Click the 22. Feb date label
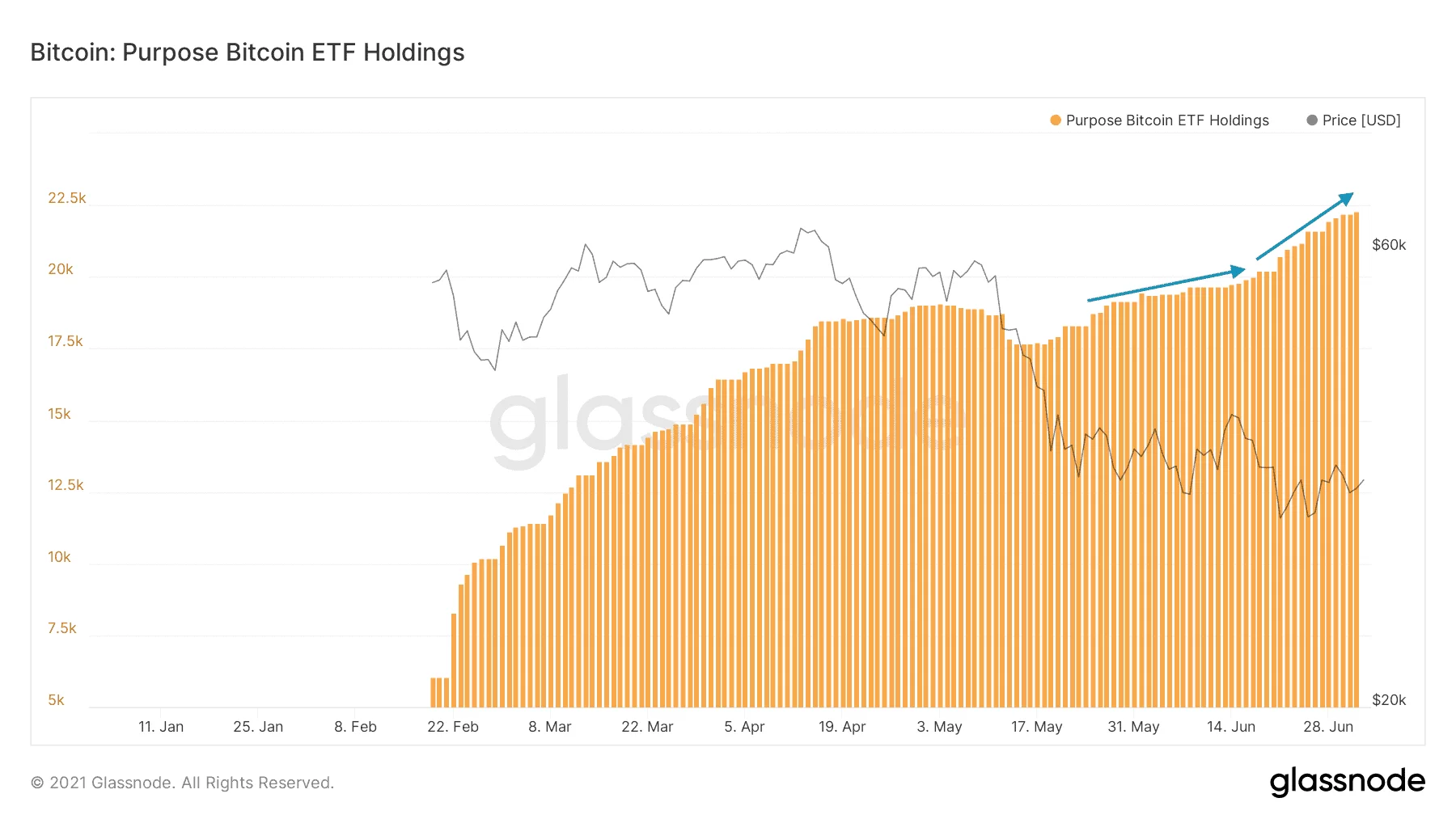1456x819 pixels. pyautogui.click(x=453, y=727)
